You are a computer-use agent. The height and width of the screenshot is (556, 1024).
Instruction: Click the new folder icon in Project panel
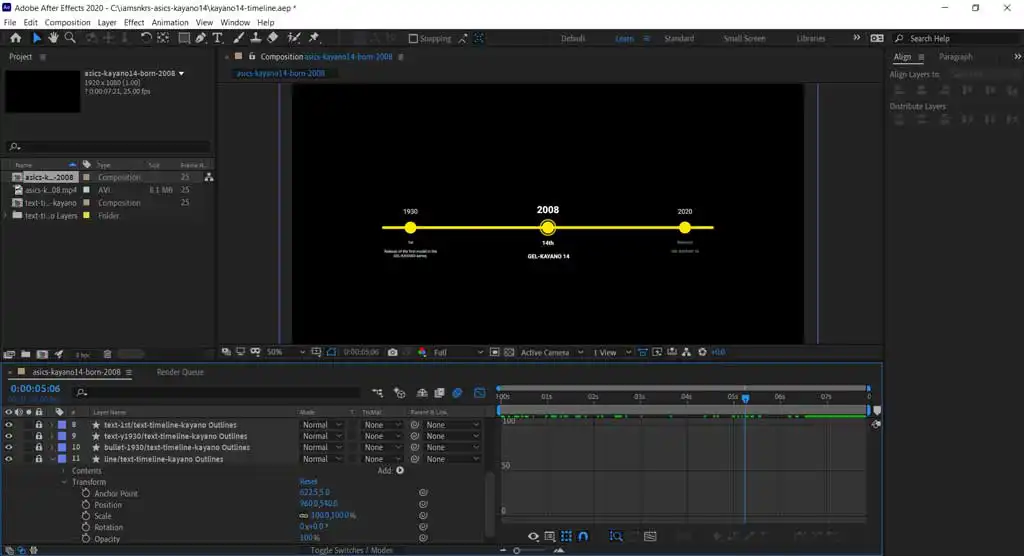click(x=25, y=354)
